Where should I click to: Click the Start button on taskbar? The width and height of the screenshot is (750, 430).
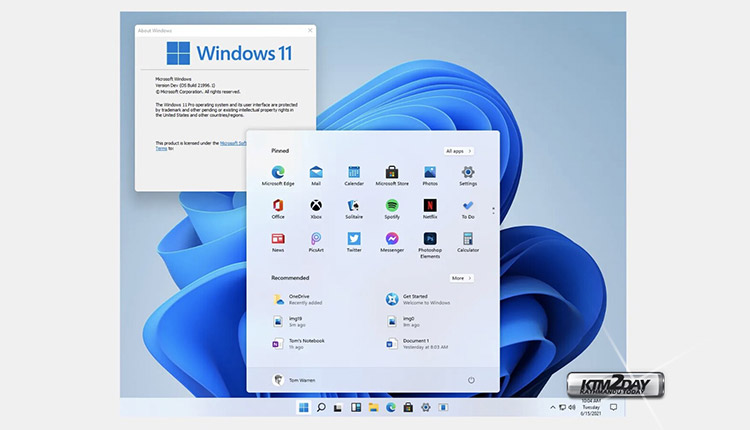303,407
